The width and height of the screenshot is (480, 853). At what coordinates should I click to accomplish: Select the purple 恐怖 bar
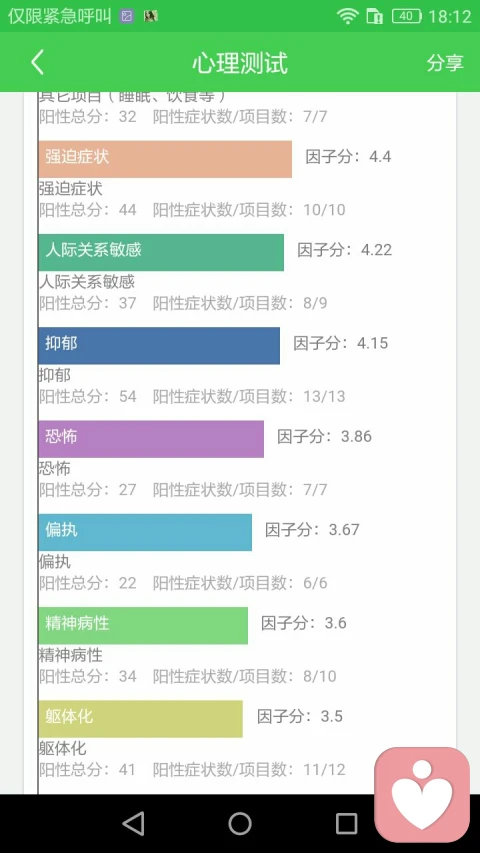coord(151,439)
